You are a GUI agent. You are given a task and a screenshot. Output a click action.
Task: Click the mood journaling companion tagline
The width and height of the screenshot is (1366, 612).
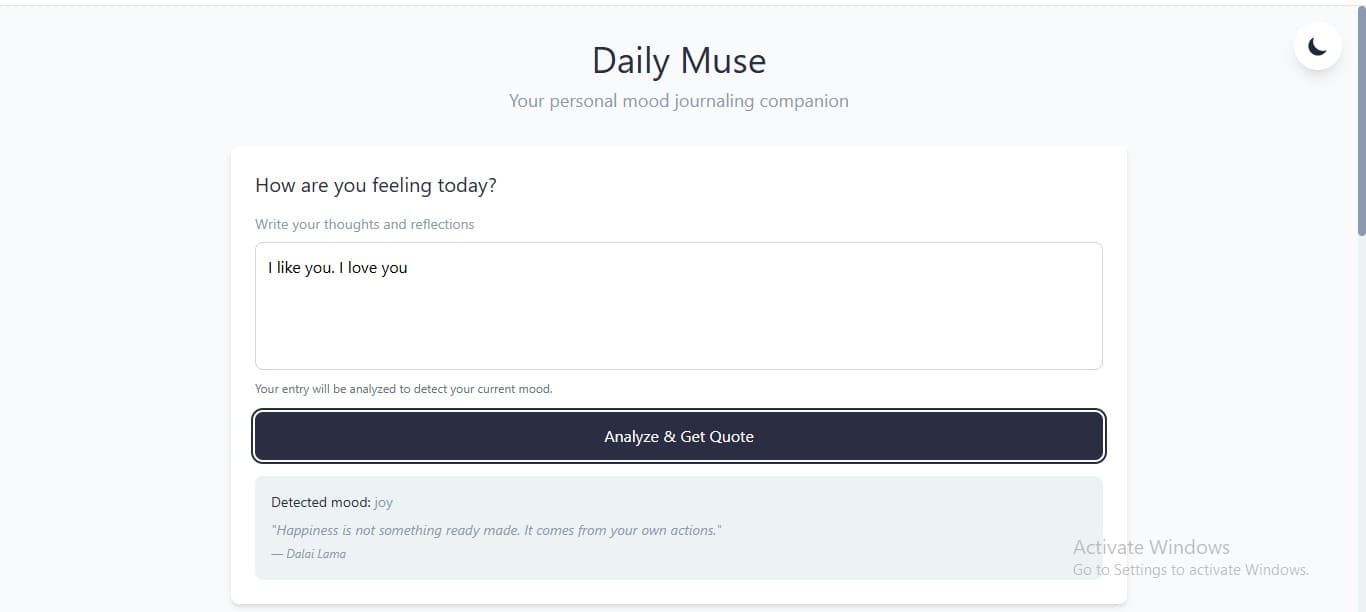pyautogui.click(x=678, y=100)
